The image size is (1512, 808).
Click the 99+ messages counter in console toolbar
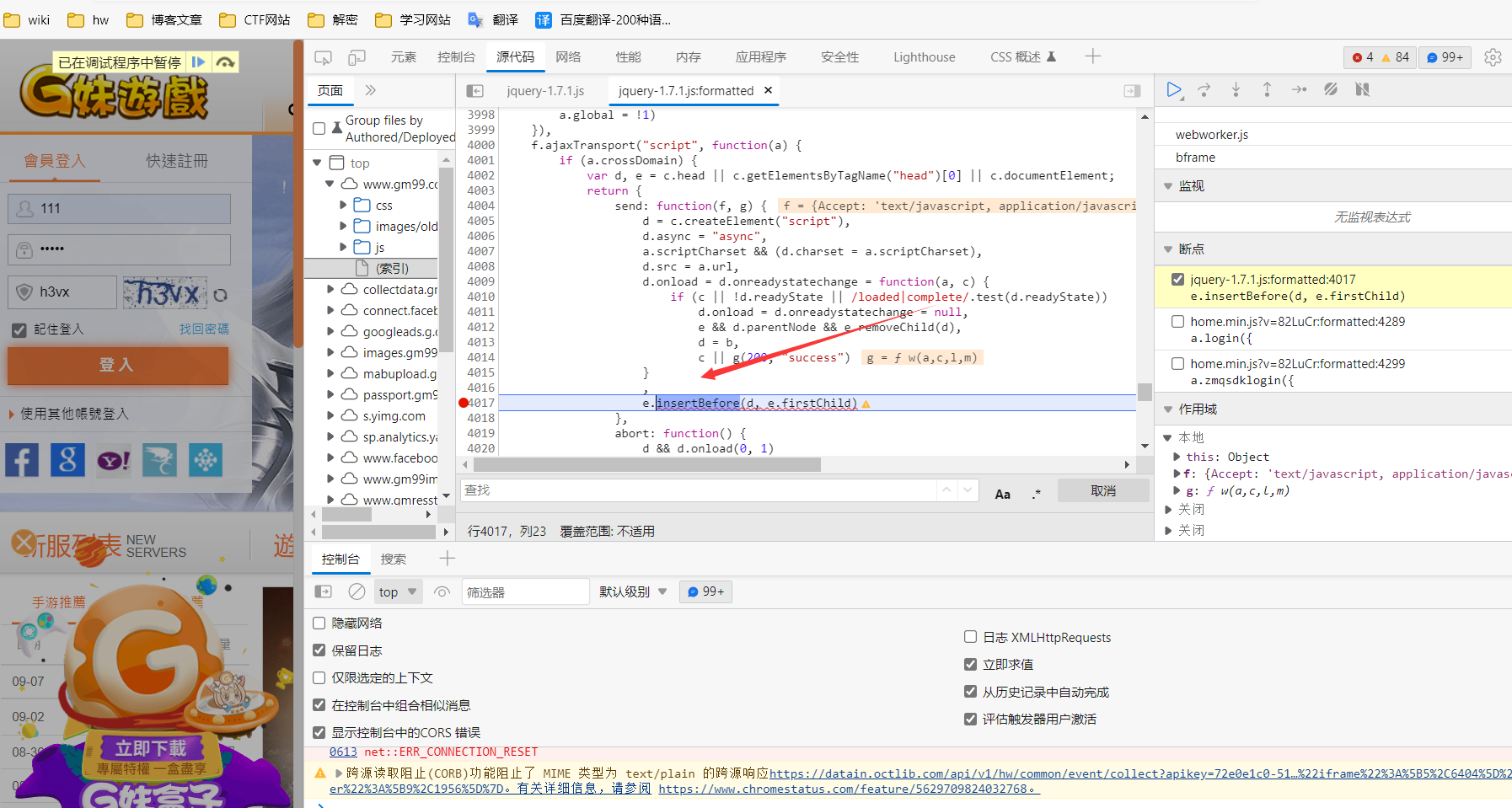705,591
